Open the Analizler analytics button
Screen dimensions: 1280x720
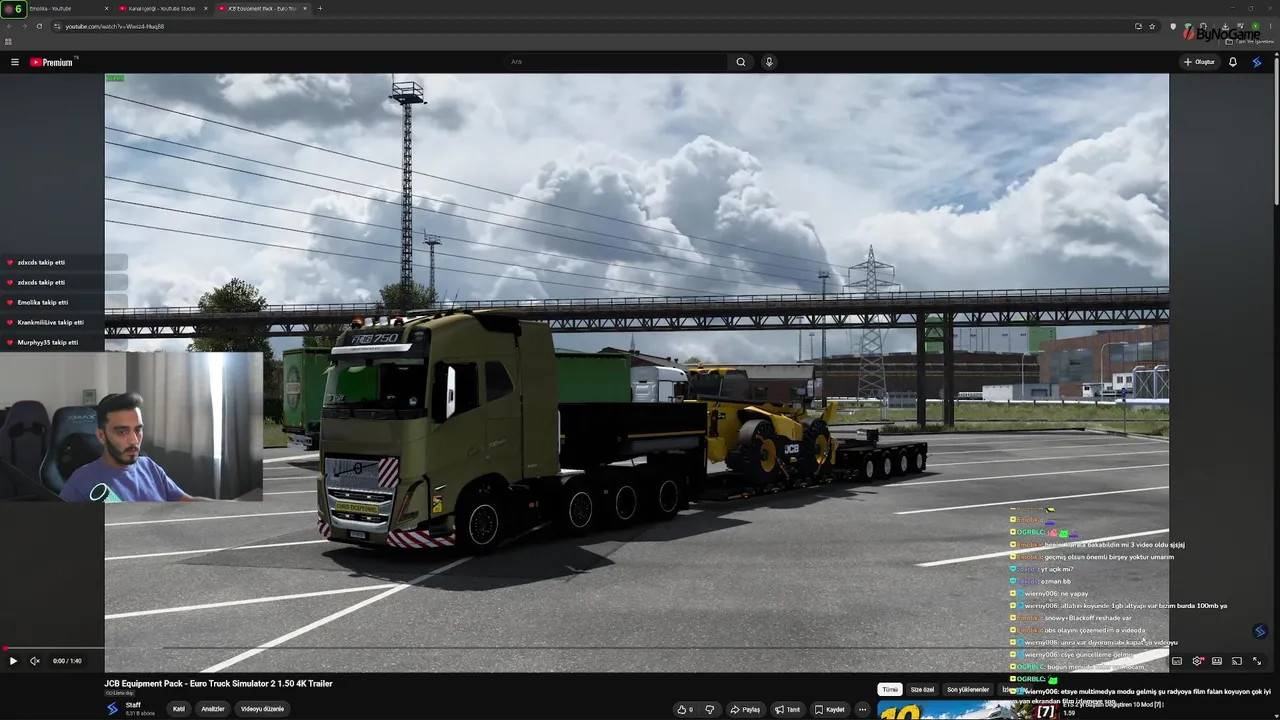[213, 709]
